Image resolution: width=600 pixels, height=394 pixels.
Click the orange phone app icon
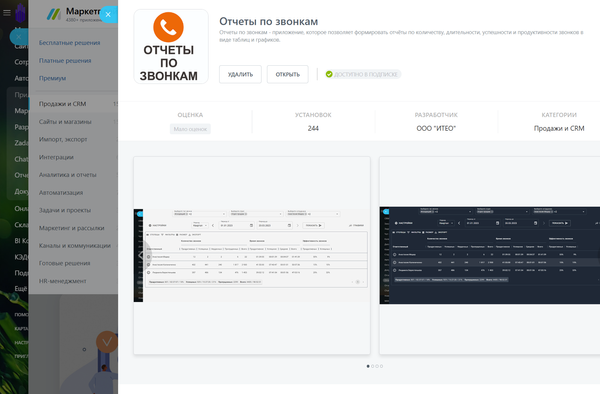[x=168, y=27]
